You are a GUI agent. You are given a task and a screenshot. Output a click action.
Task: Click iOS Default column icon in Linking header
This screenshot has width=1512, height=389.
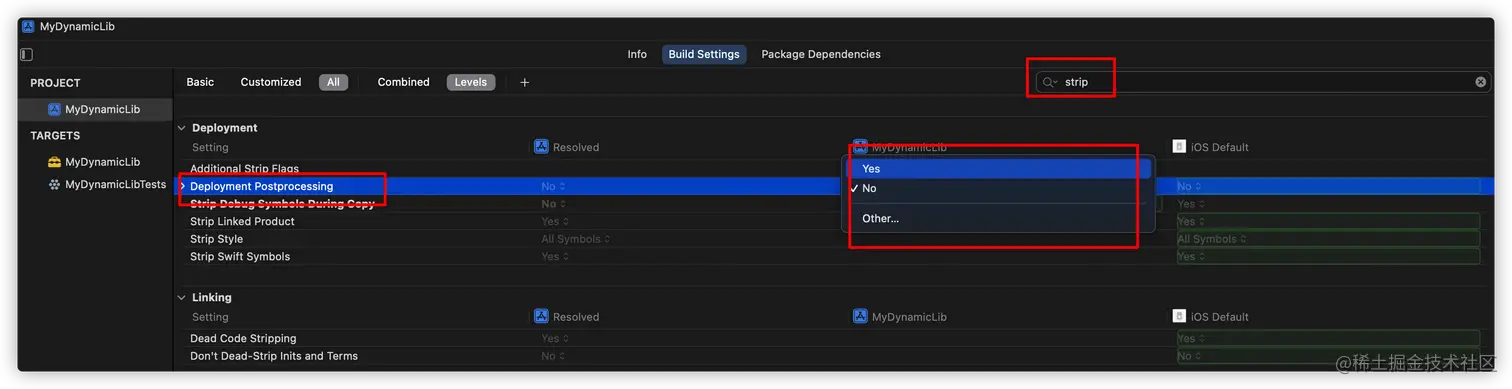(x=1179, y=316)
